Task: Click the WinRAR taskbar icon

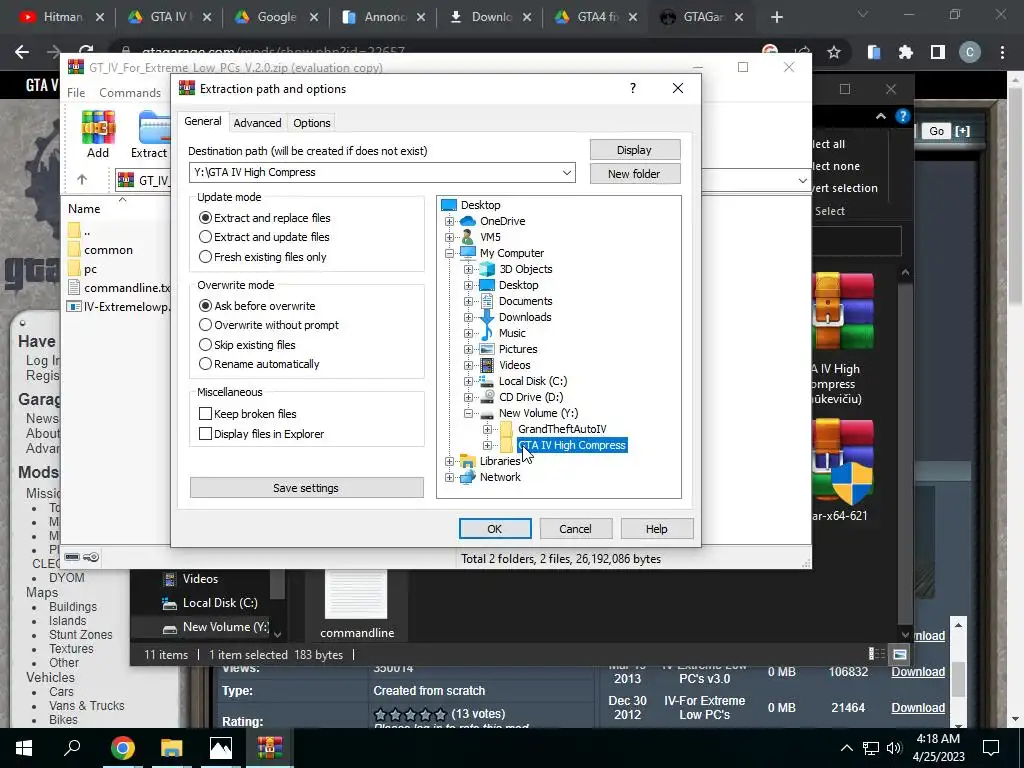Action: pyautogui.click(x=270, y=747)
